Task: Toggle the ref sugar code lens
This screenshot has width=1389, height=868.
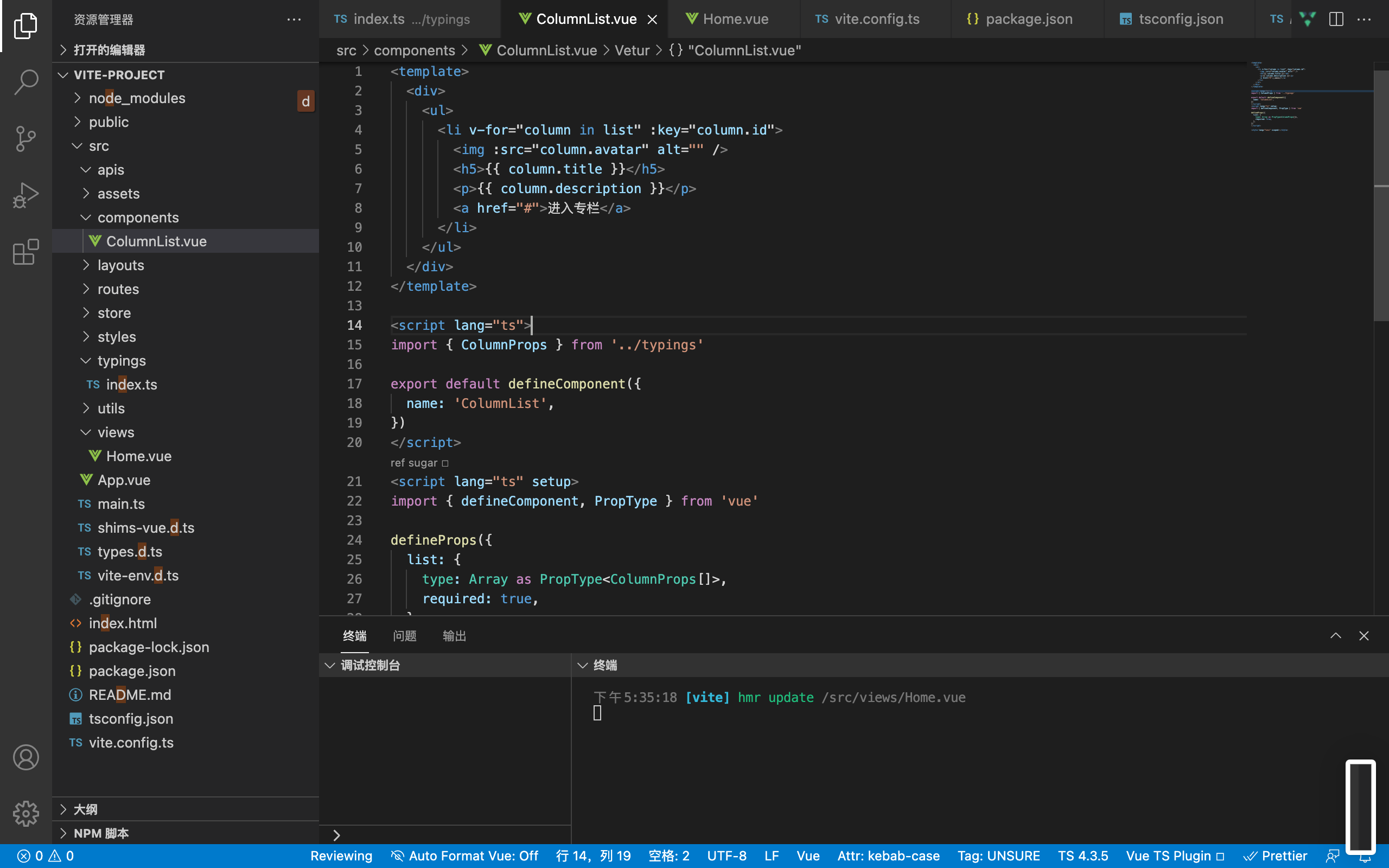Action: tap(419, 463)
